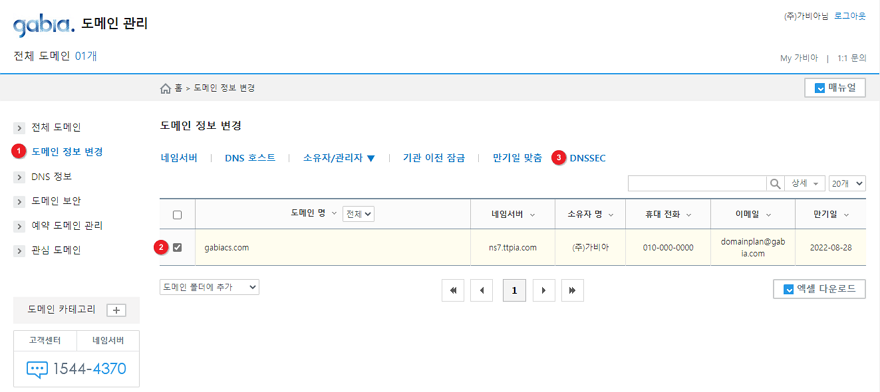Click the 엑셀 다운로드 button
Viewport: 880px width, 392px height.
click(819, 289)
